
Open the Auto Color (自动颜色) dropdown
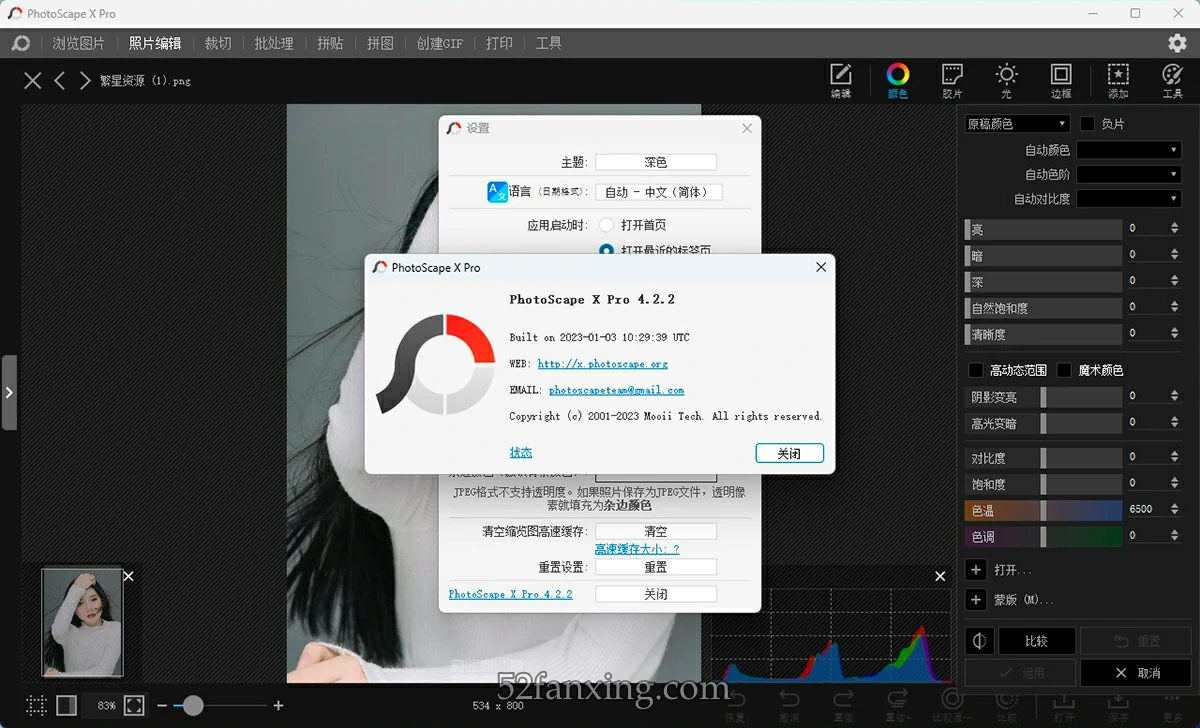(1129, 150)
